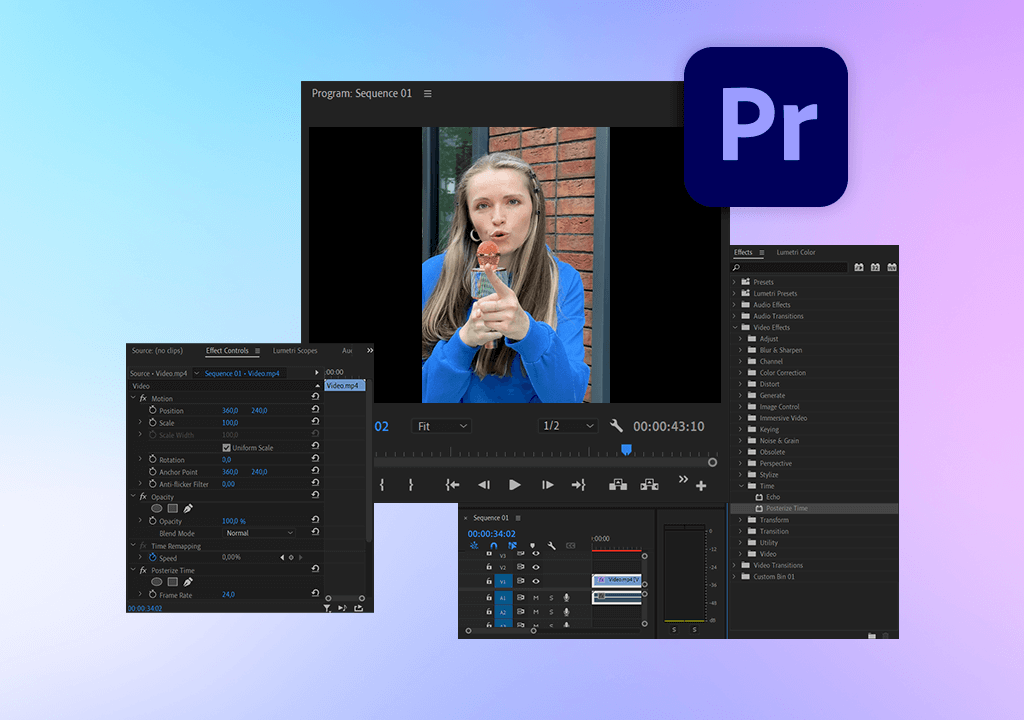Open the Source clip selector dropdown arrow
This screenshot has height=720, width=1024.
[x=196, y=373]
